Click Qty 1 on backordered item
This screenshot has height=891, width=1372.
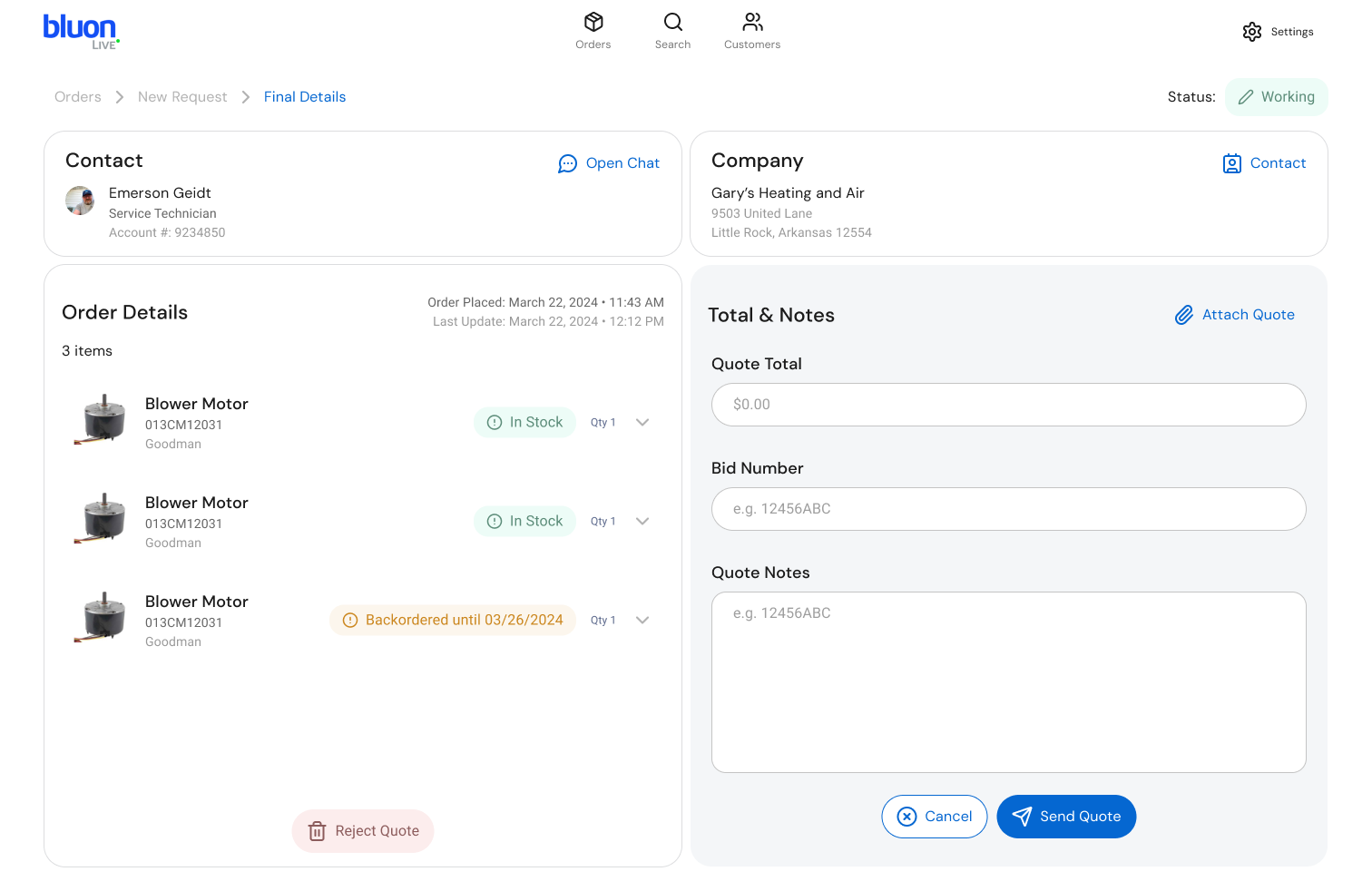coord(603,621)
